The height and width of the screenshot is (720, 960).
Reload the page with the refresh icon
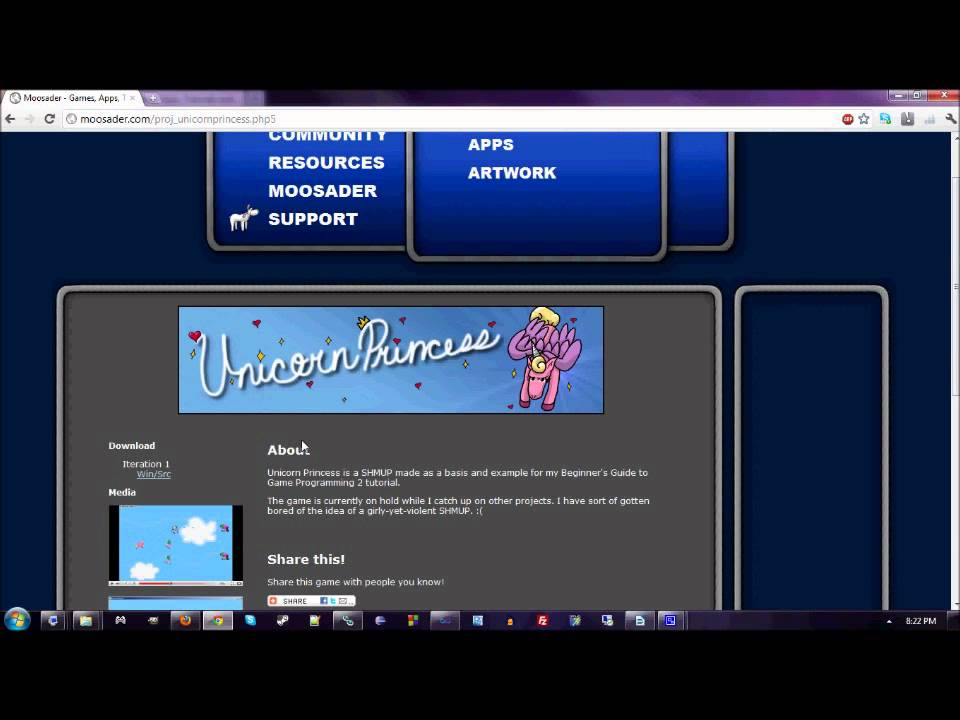click(x=50, y=119)
